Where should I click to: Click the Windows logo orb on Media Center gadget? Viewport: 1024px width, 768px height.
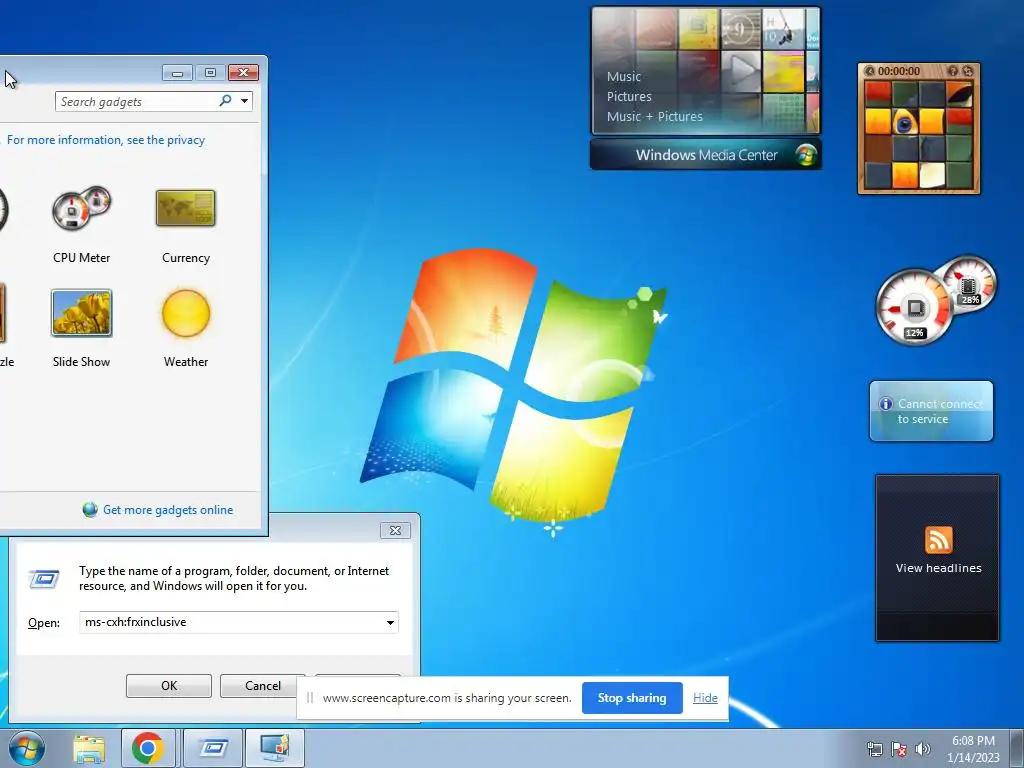pyautogui.click(x=806, y=155)
